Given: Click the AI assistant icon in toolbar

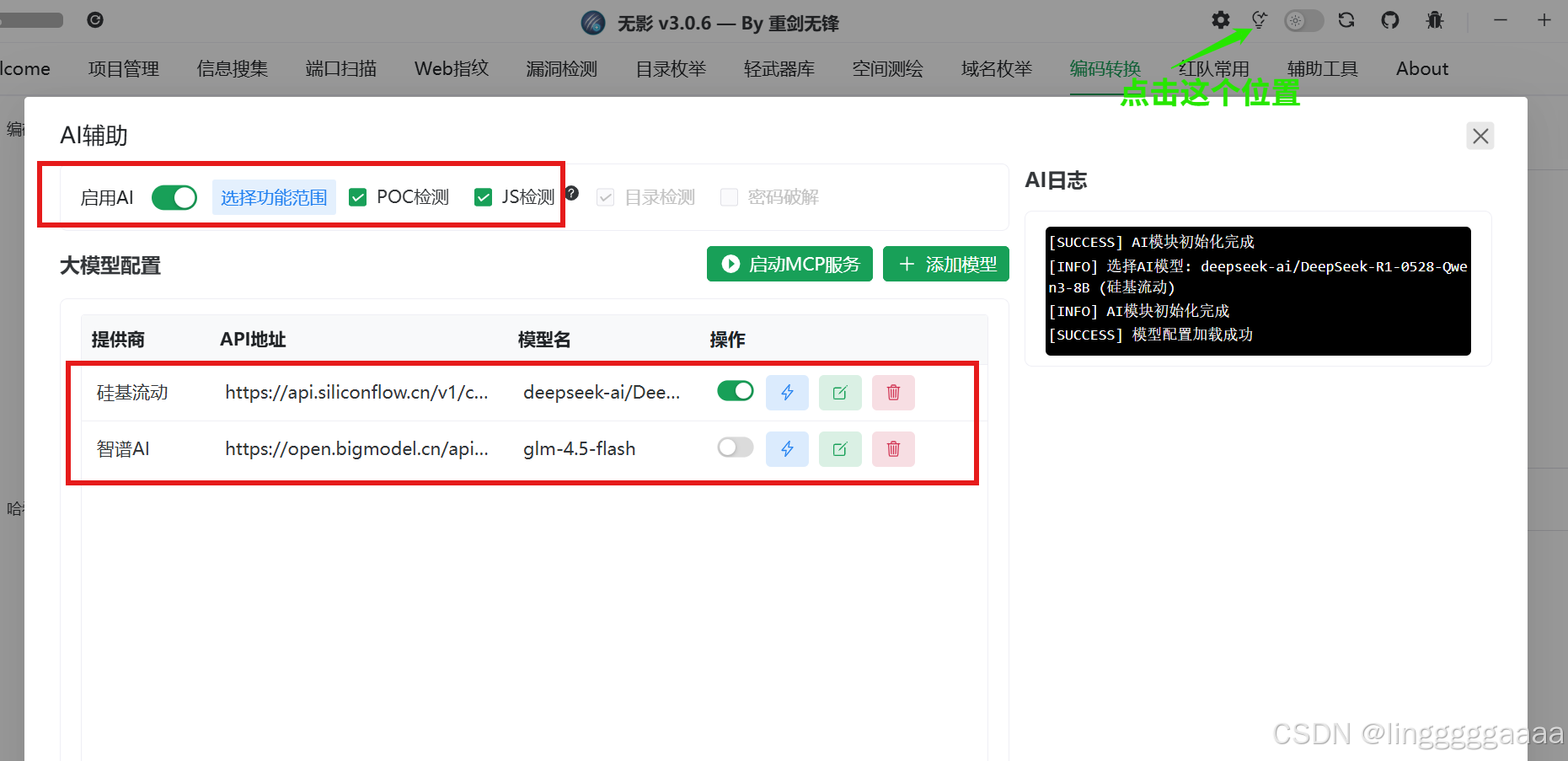Looking at the screenshot, I should (x=1259, y=19).
